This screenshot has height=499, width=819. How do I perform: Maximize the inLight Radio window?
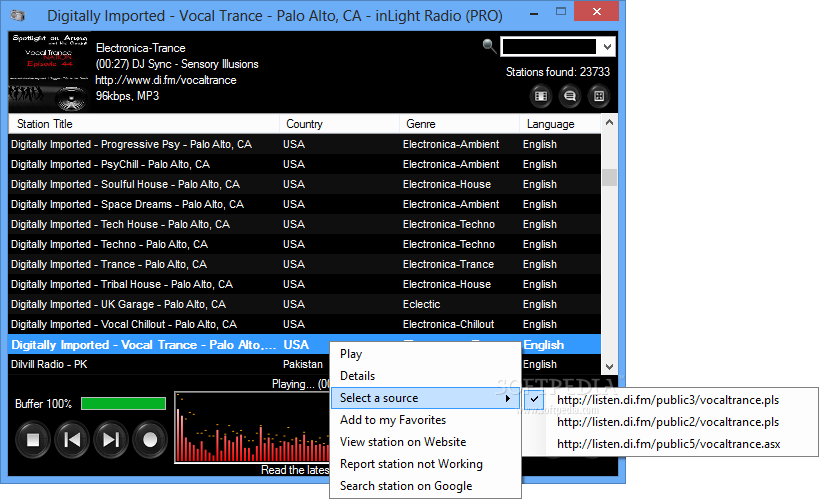(561, 11)
